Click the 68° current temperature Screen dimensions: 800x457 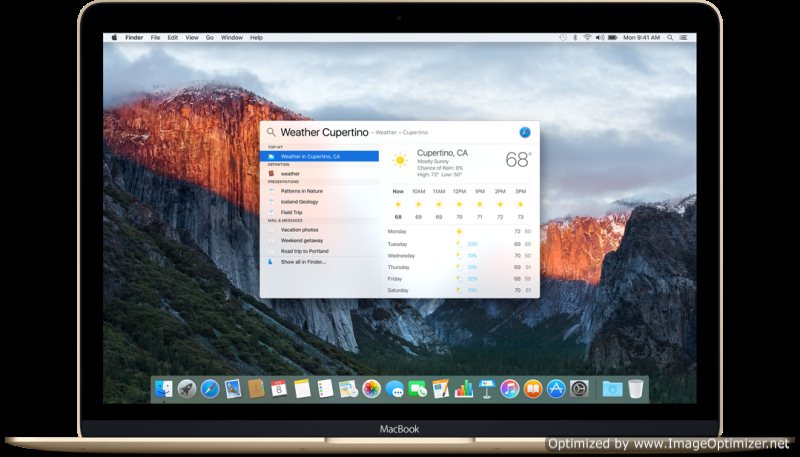(518, 160)
